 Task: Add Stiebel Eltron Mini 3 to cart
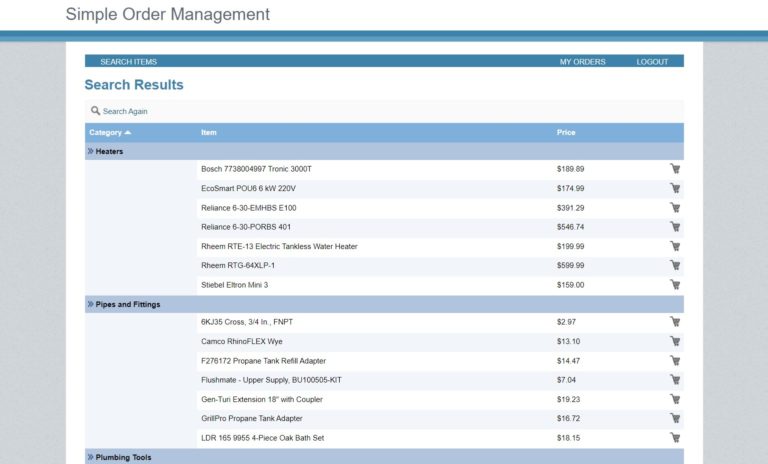675,285
